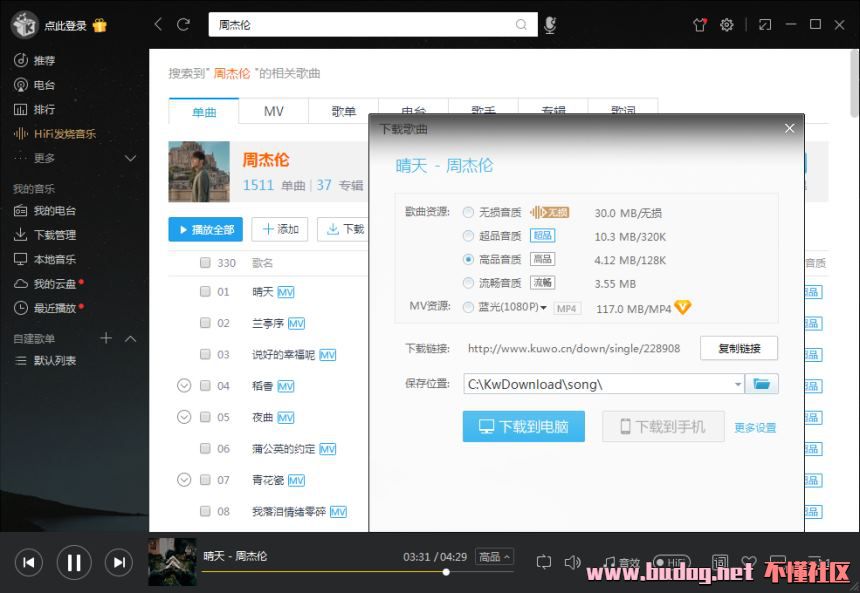This screenshot has width=860, height=593.
Task: Select 超品音质 quality option
Action: 468,236
